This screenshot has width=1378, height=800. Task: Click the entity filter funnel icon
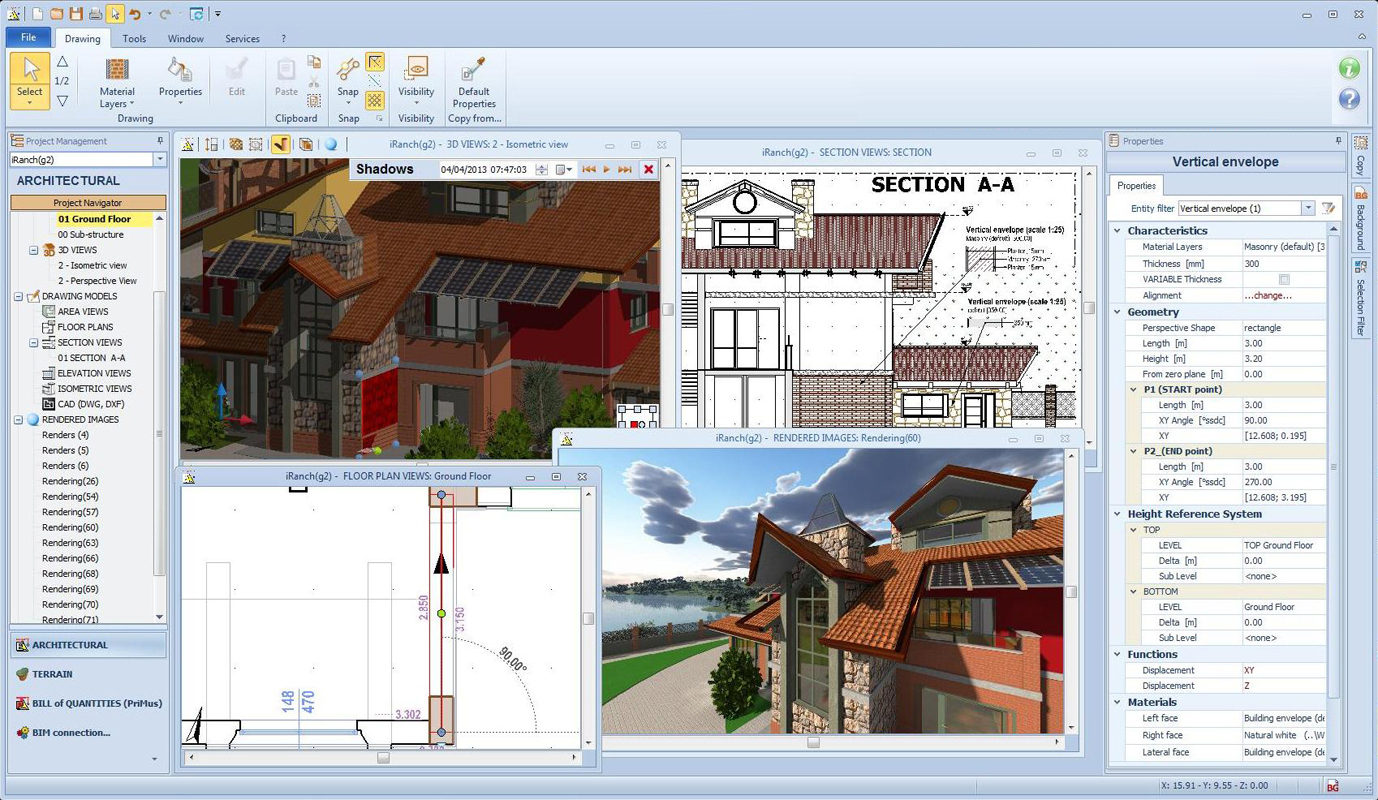[1328, 208]
